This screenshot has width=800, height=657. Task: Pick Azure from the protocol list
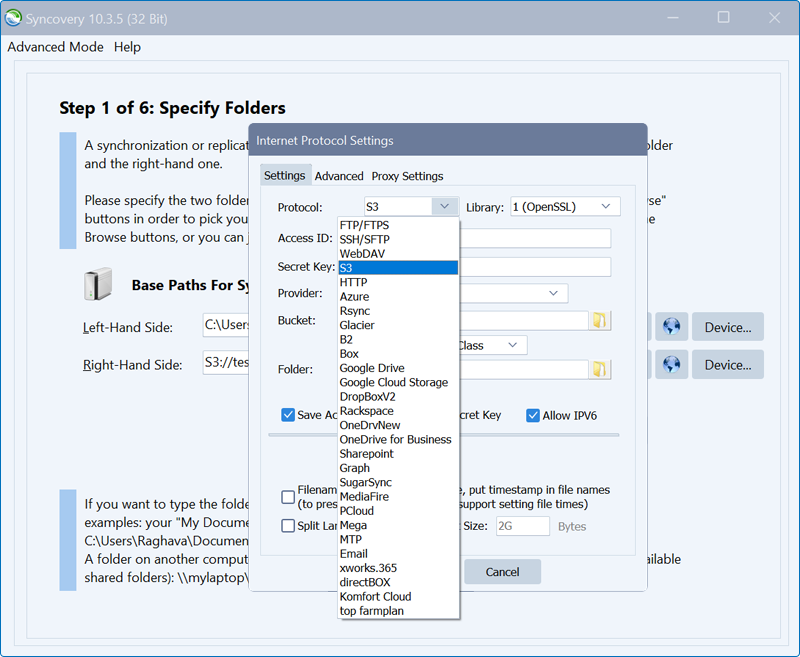(x=398, y=296)
